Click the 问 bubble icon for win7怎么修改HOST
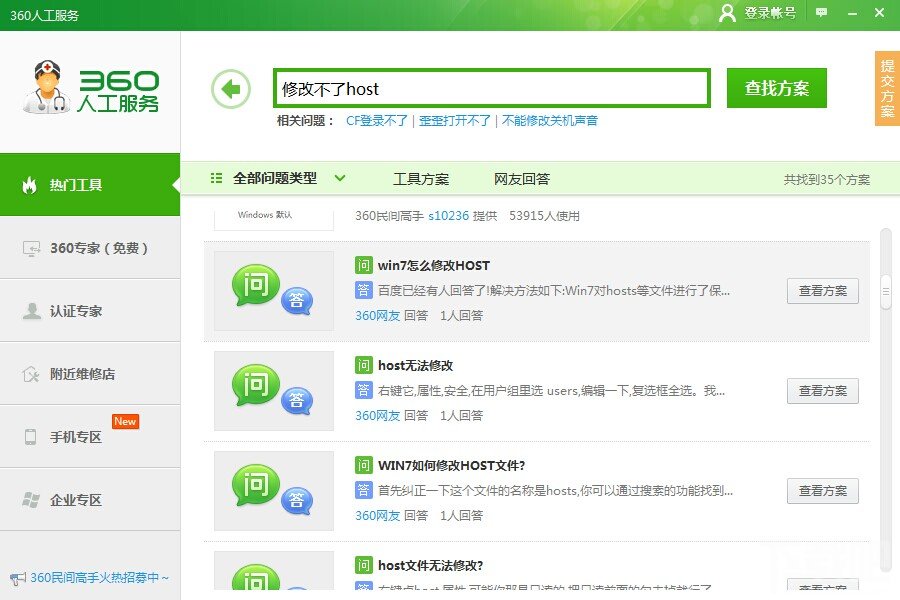The height and width of the screenshot is (600, 900). click(254, 285)
